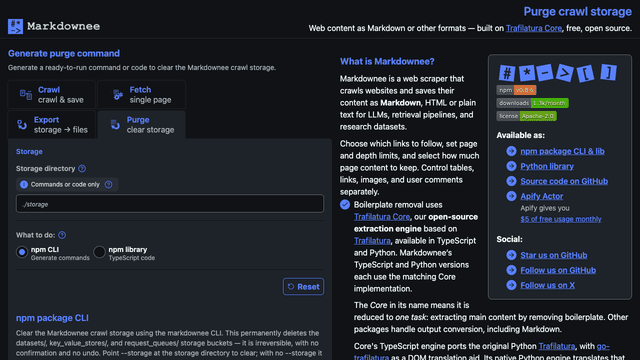Open the Apify Actor link
Viewport: 640px width, 360px height.
[542, 196]
